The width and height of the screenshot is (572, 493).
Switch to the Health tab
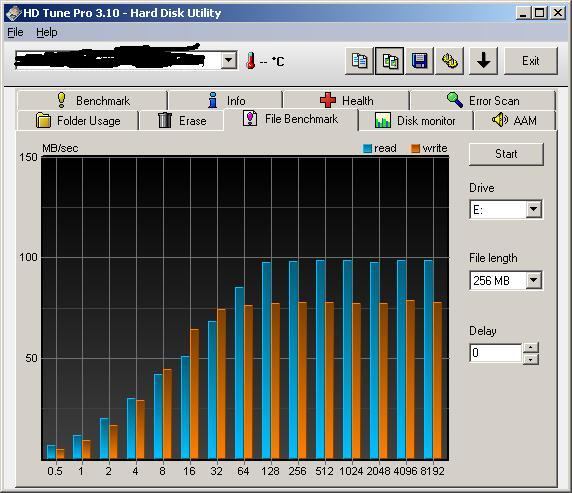tap(346, 100)
